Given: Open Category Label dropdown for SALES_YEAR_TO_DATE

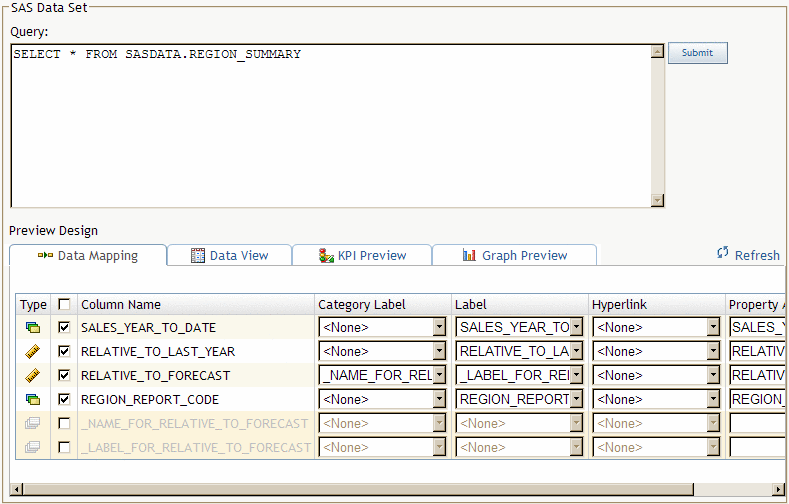Looking at the screenshot, I should pos(439,327).
